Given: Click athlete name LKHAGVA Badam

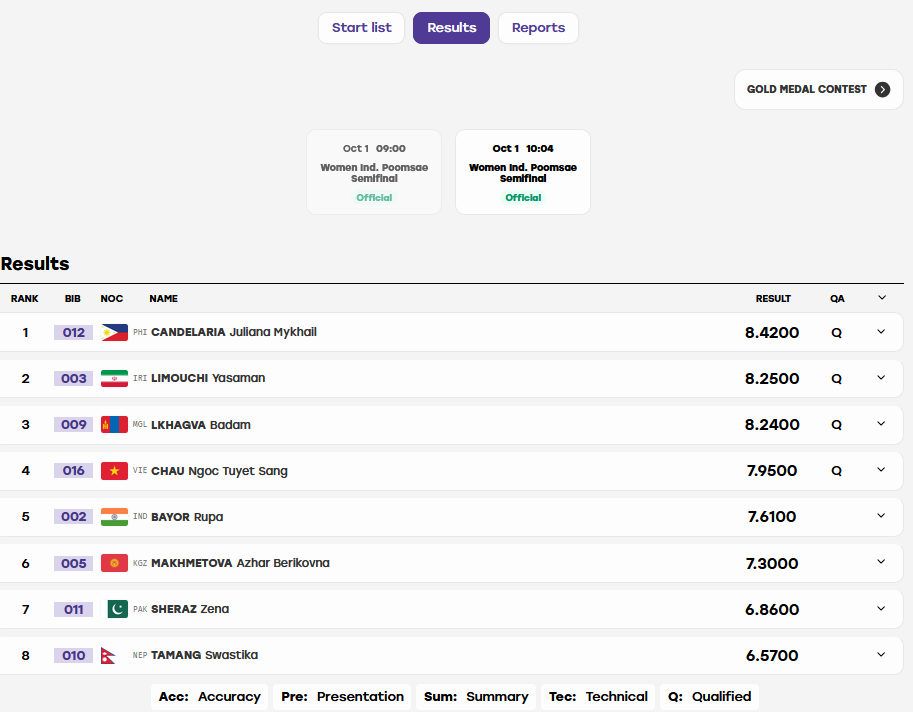Looking at the screenshot, I should pyautogui.click(x=201, y=425).
